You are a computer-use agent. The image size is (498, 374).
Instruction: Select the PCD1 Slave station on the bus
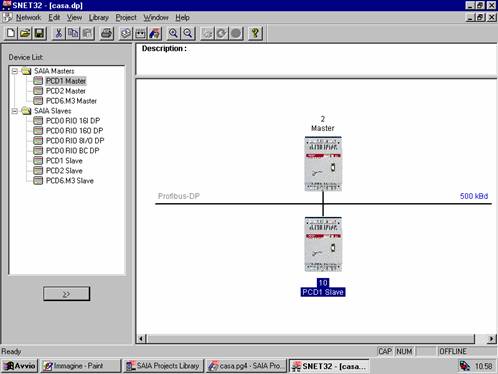tap(323, 245)
